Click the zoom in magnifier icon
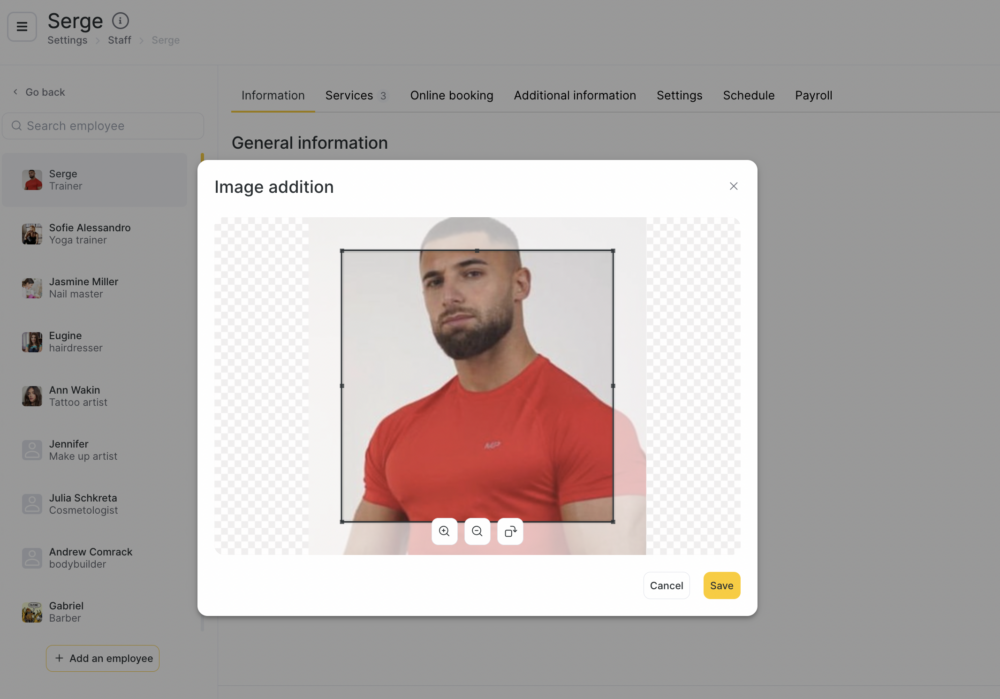 [445, 531]
